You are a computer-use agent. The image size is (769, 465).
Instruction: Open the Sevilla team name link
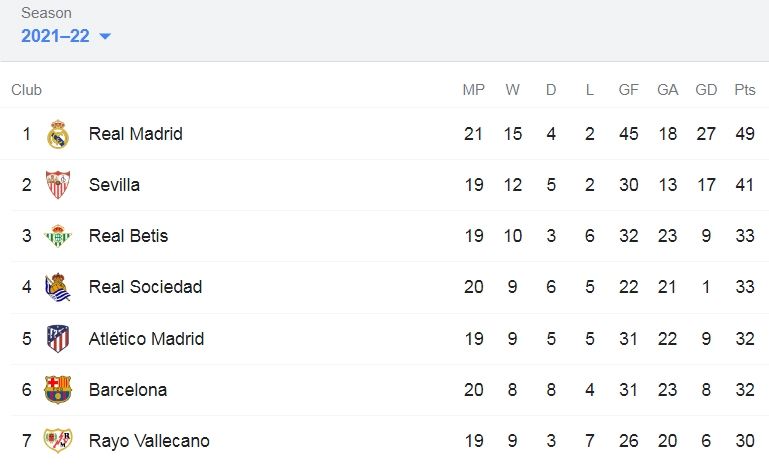(x=114, y=185)
